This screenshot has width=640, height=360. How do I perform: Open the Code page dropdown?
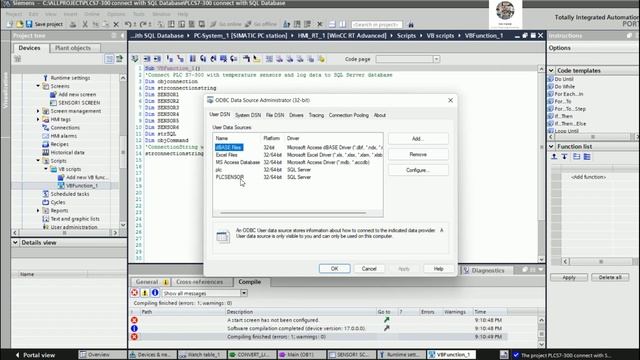pos(436,59)
